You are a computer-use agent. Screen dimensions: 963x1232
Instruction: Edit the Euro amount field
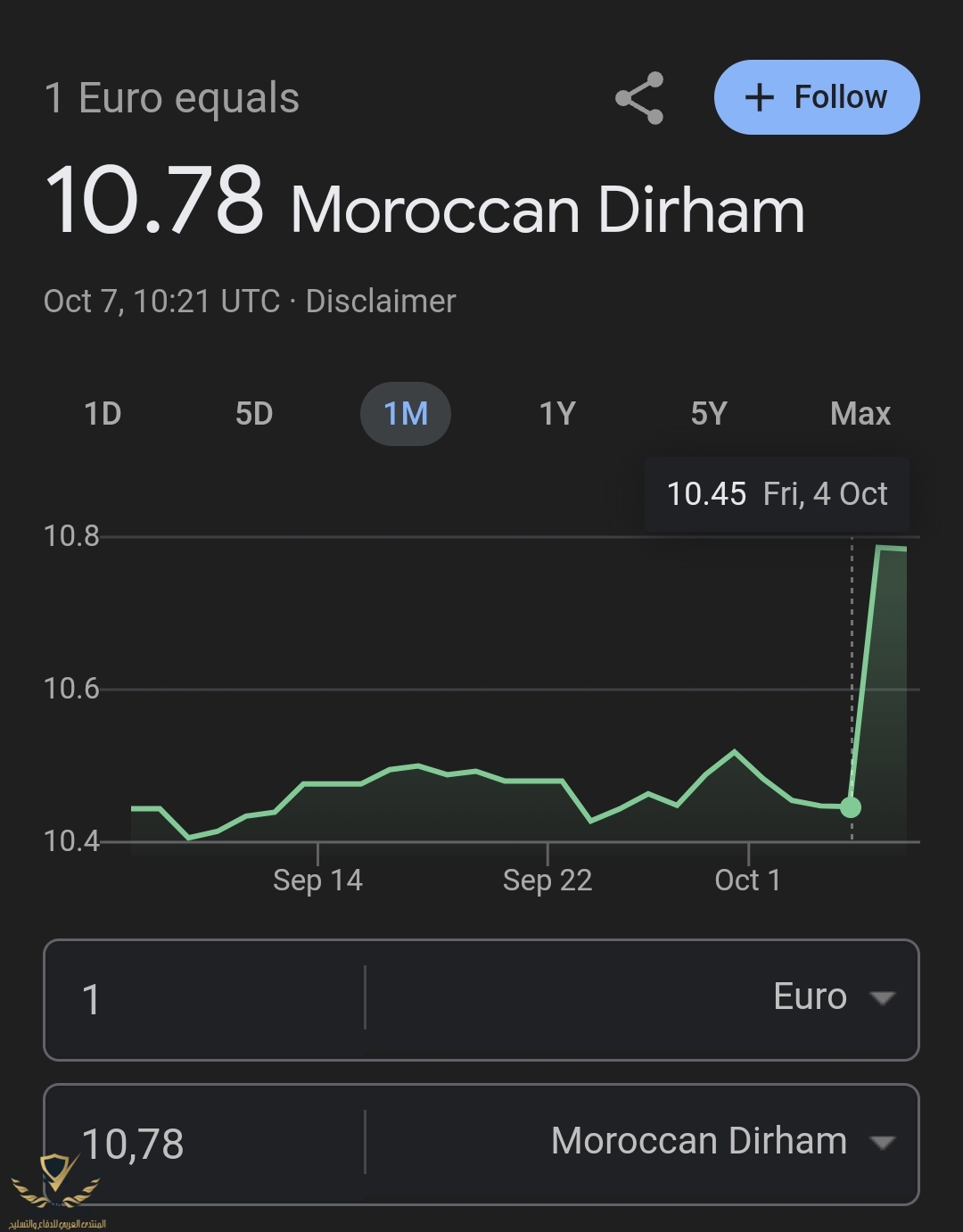pyautogui.click(x=205, y=999)
